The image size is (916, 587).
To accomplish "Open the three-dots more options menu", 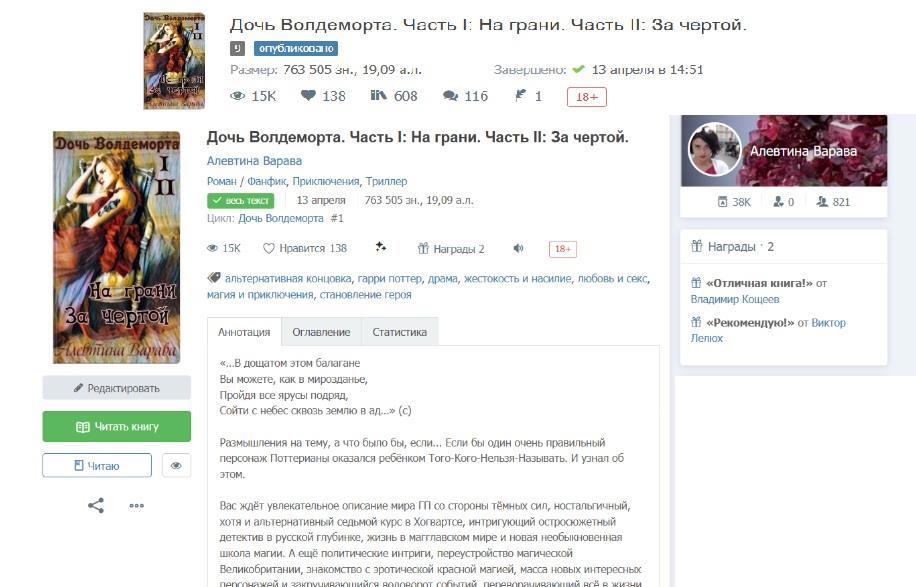I will [x=137, y=506].
